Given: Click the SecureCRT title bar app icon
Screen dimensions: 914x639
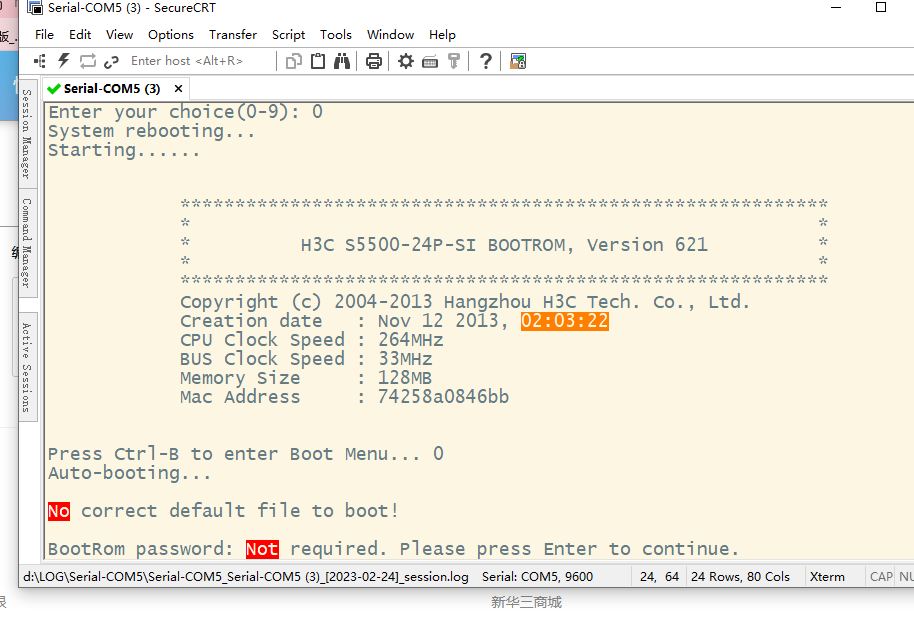Looking at the screenshot, I should [x=35, y=8].
